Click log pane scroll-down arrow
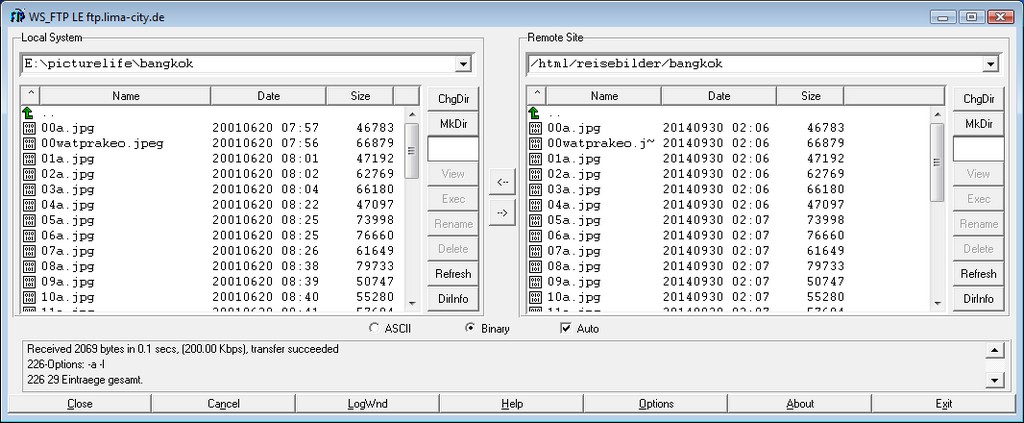Screen dimensions: 1024x423 pos(993,380)
